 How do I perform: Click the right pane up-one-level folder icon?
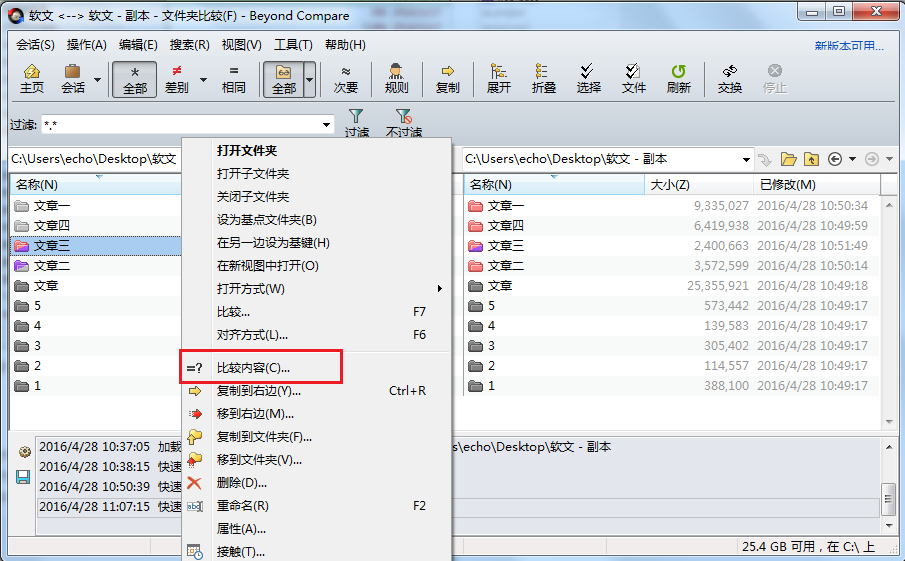coord(811,159)
